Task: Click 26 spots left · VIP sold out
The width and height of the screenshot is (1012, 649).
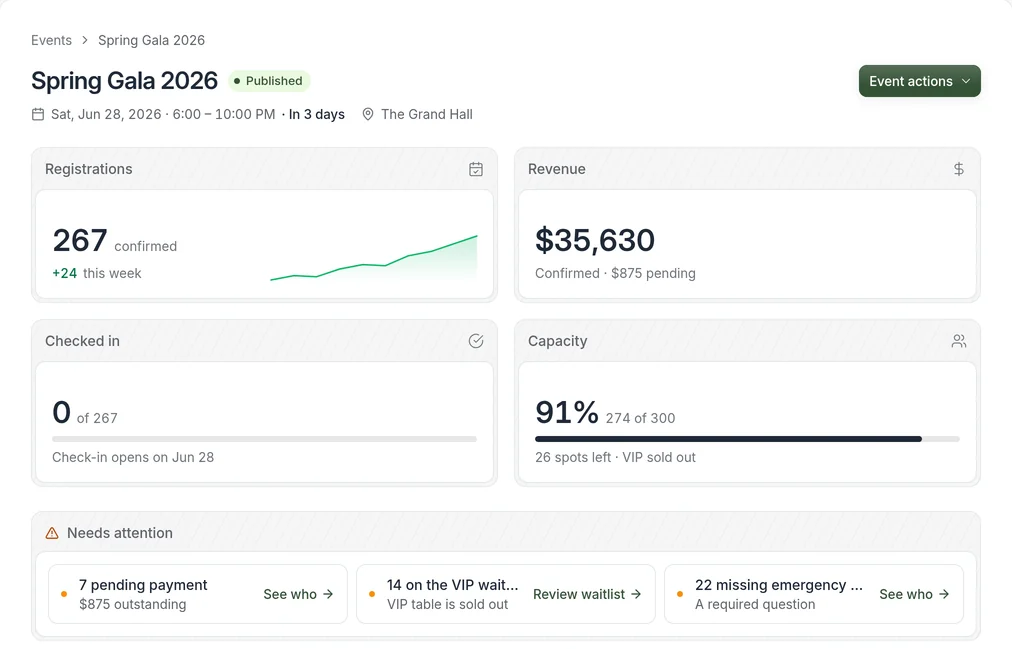Action: [x=615, y=457]
